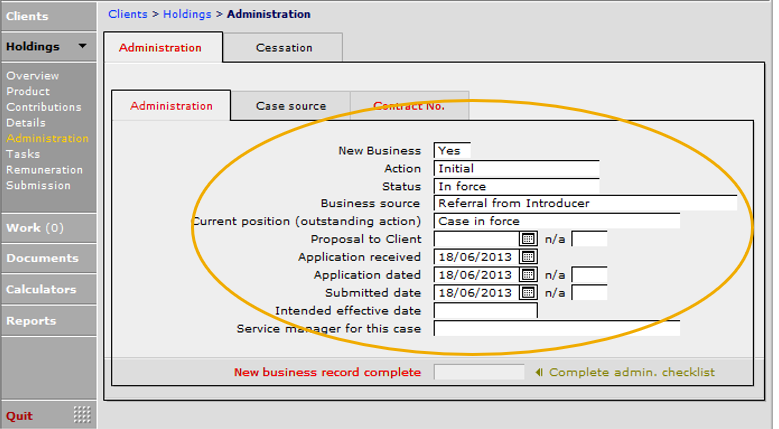
Task: Open the Calculators sidebar section
Action: tap(48, 289)
